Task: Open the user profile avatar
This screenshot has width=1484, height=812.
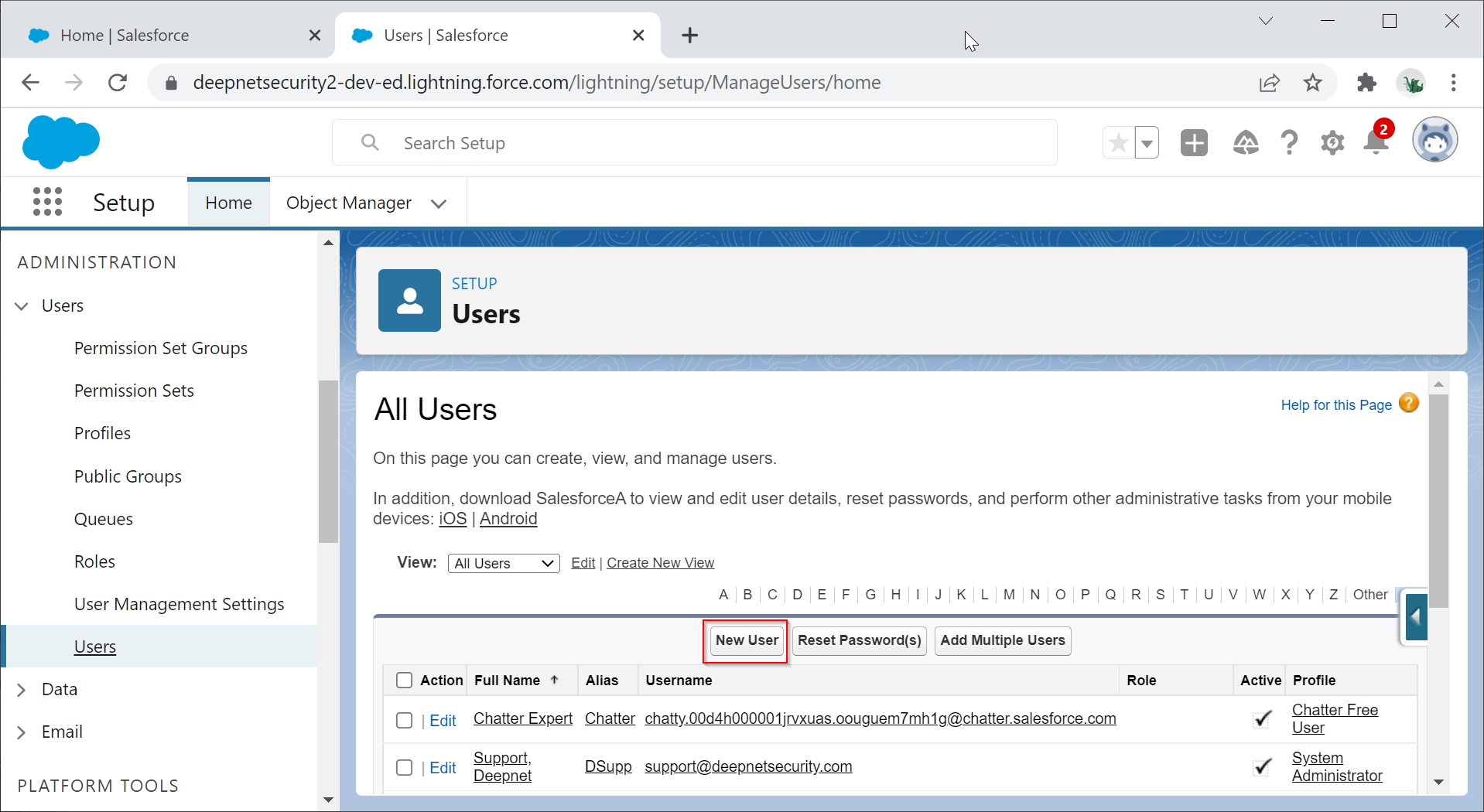Action: pos(1434,141)
